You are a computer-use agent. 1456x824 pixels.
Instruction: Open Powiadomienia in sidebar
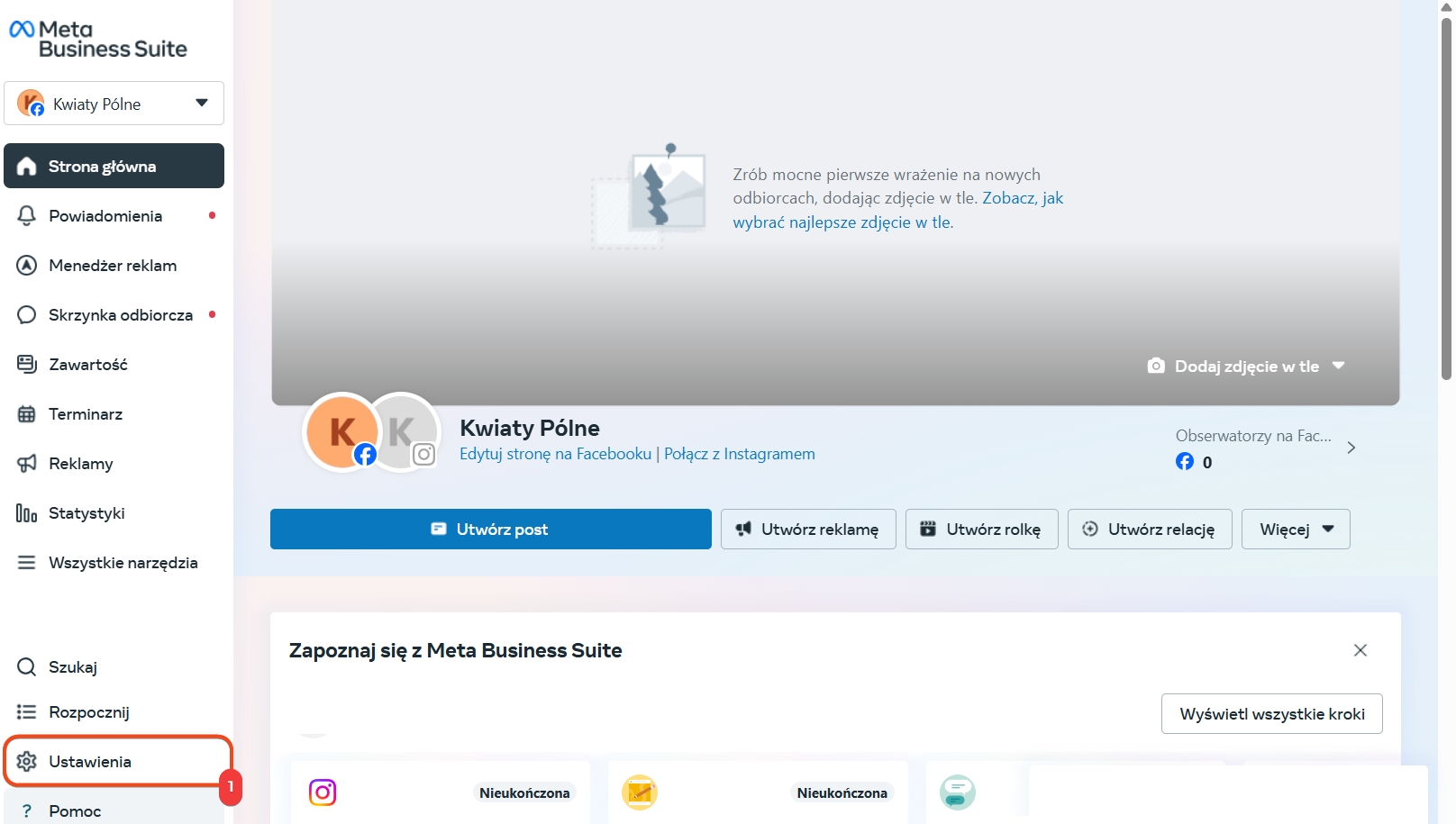[x=114, y=215]
